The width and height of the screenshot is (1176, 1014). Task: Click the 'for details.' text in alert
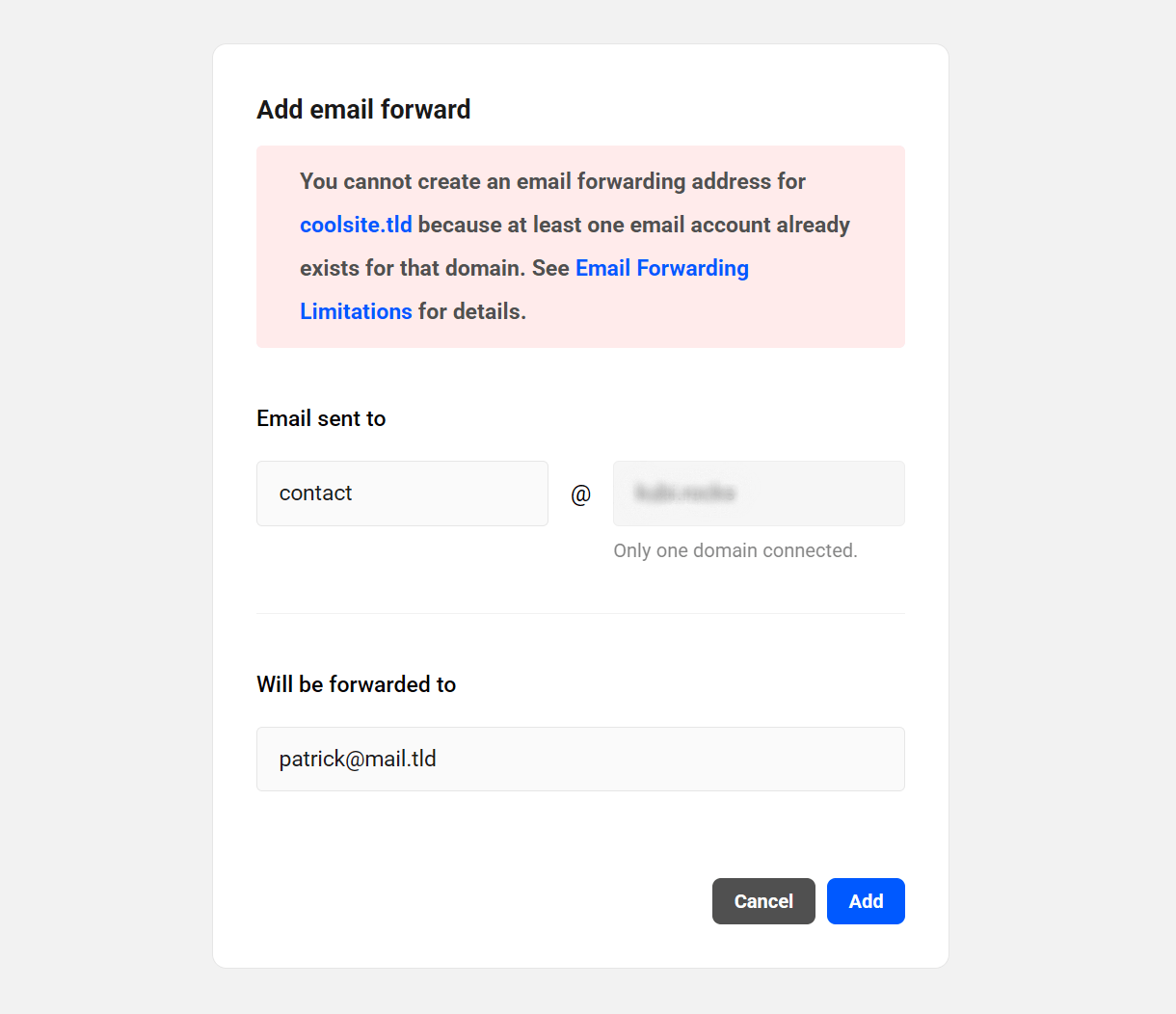click(x=472, y=311)
